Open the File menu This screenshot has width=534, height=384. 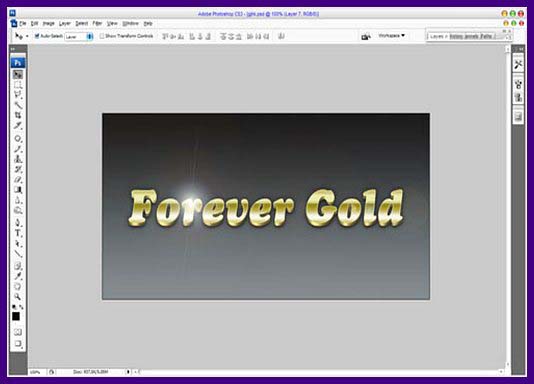(x=22, y=23)
